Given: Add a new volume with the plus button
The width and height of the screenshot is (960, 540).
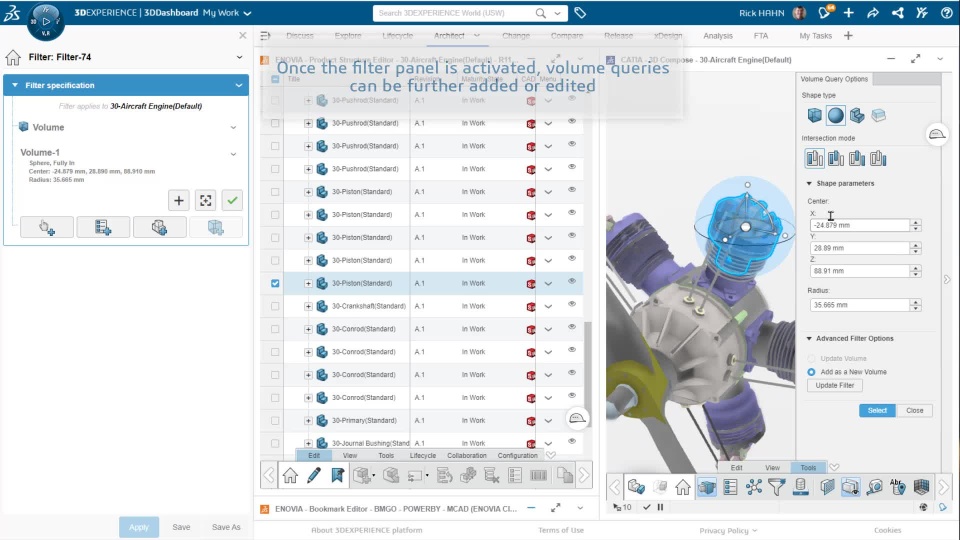Looking at the screenshot, I should pyautogui.click(x=179, y=200).
